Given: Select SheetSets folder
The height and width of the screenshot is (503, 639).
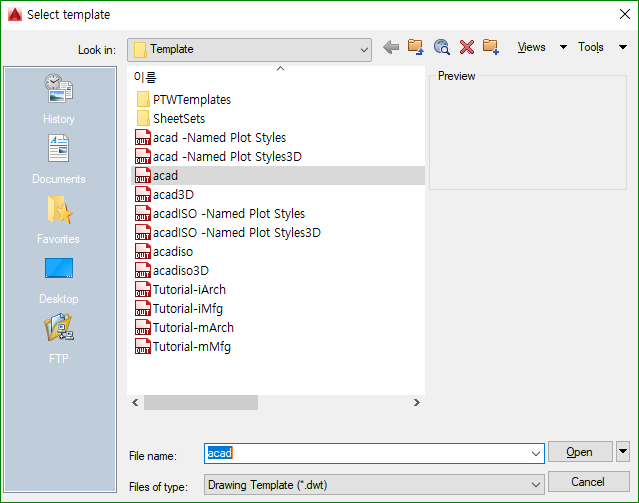Looking at the screenshot, I should [x=171, y=119].
